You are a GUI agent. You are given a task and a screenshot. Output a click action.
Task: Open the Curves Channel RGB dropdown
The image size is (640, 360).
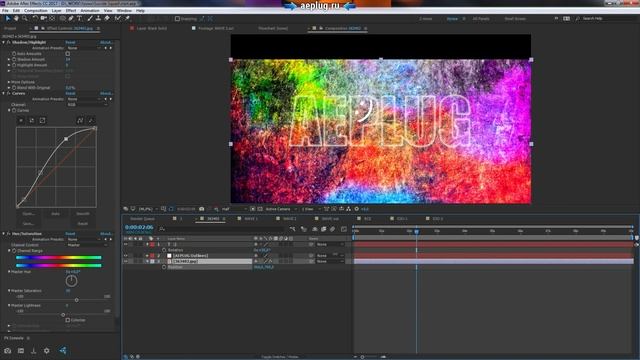[87, 104]
